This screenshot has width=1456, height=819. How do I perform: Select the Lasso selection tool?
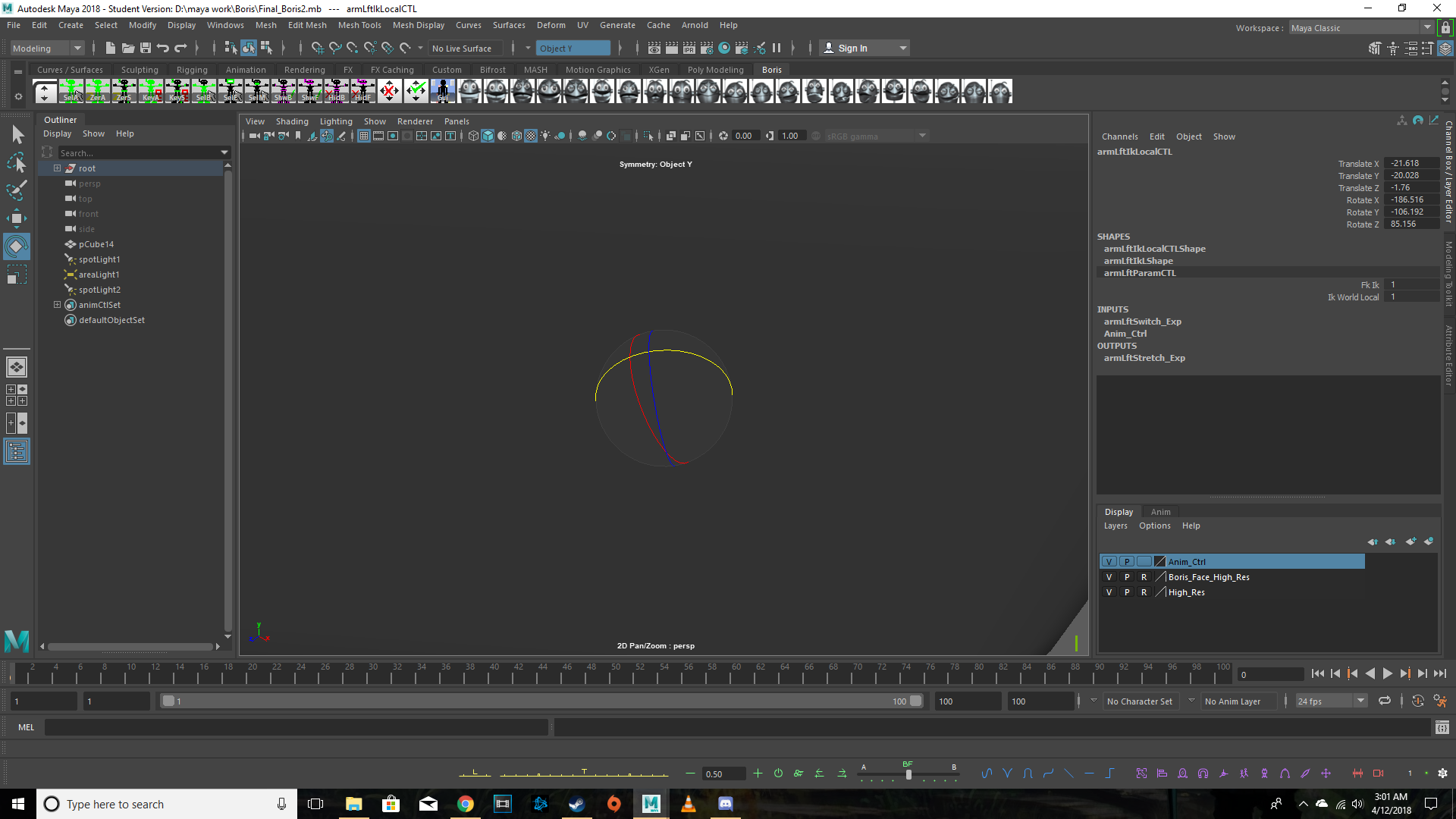[16, 162]
